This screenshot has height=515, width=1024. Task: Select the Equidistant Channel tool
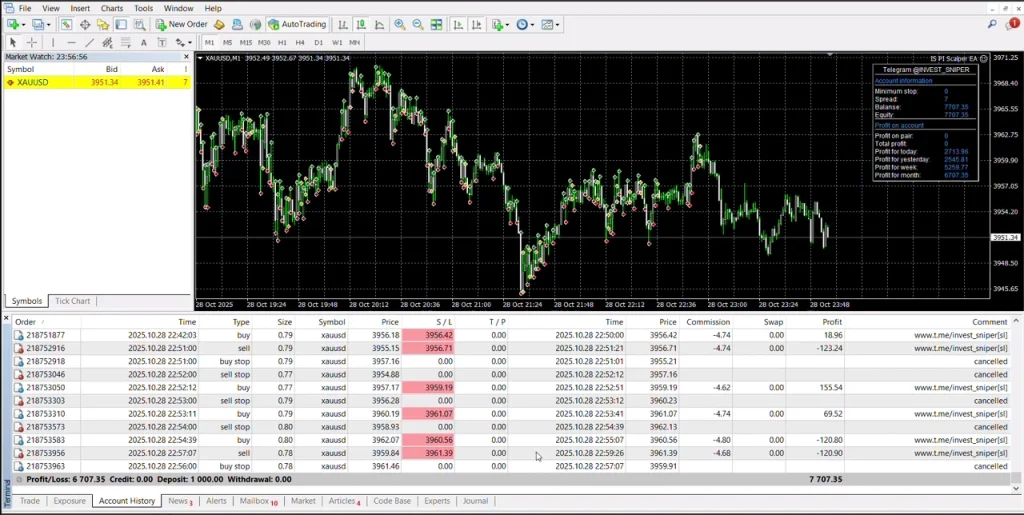pyautogui.click(x=107, y=42)
